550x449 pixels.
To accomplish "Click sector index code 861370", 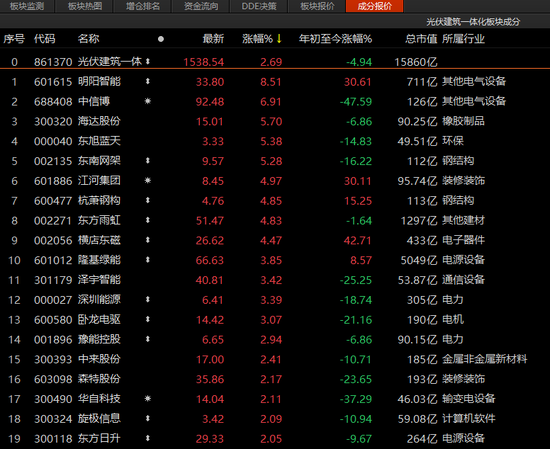I will [x=53, y=62].
